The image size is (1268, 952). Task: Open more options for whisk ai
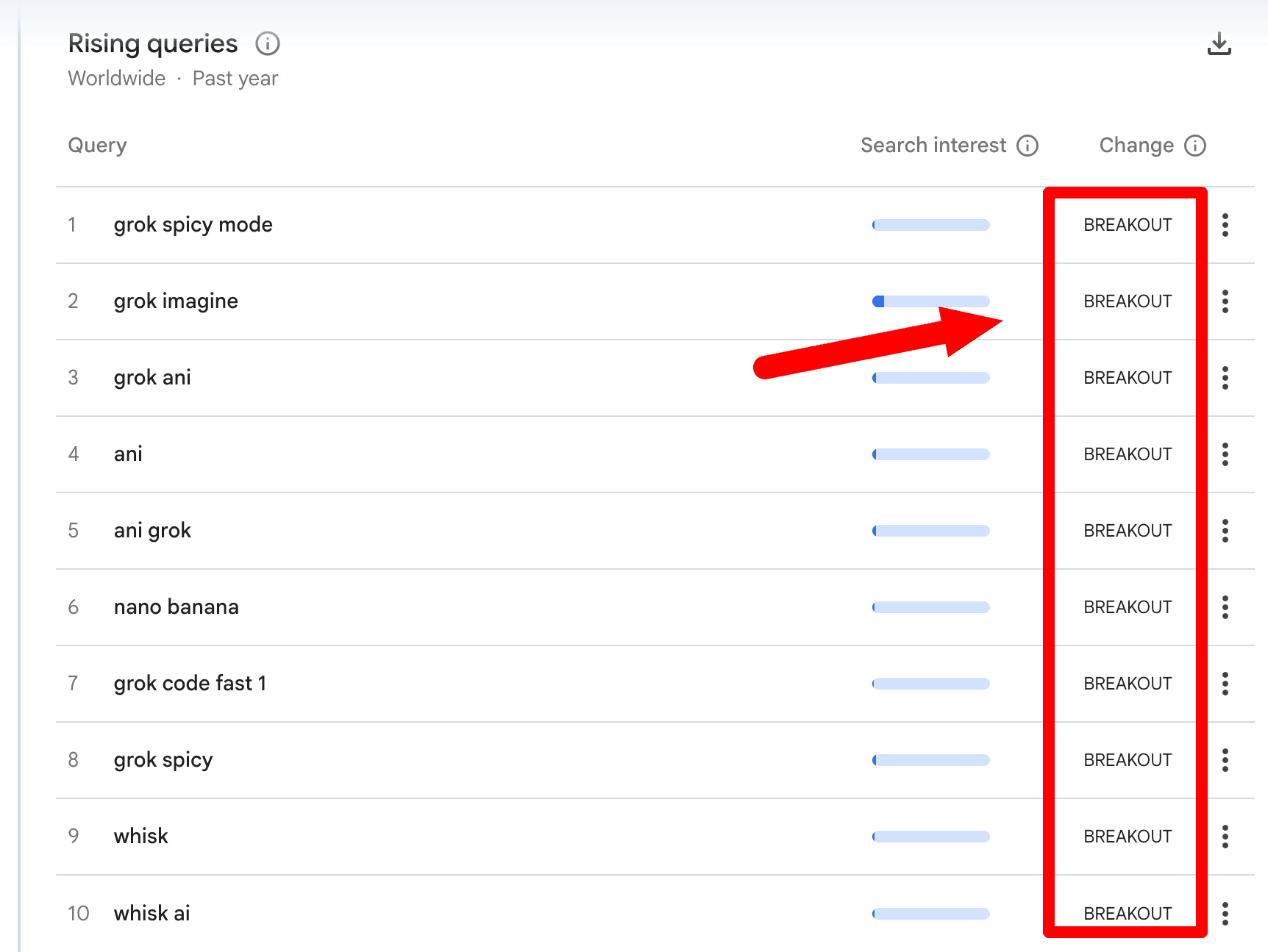tap(1225, 914)
